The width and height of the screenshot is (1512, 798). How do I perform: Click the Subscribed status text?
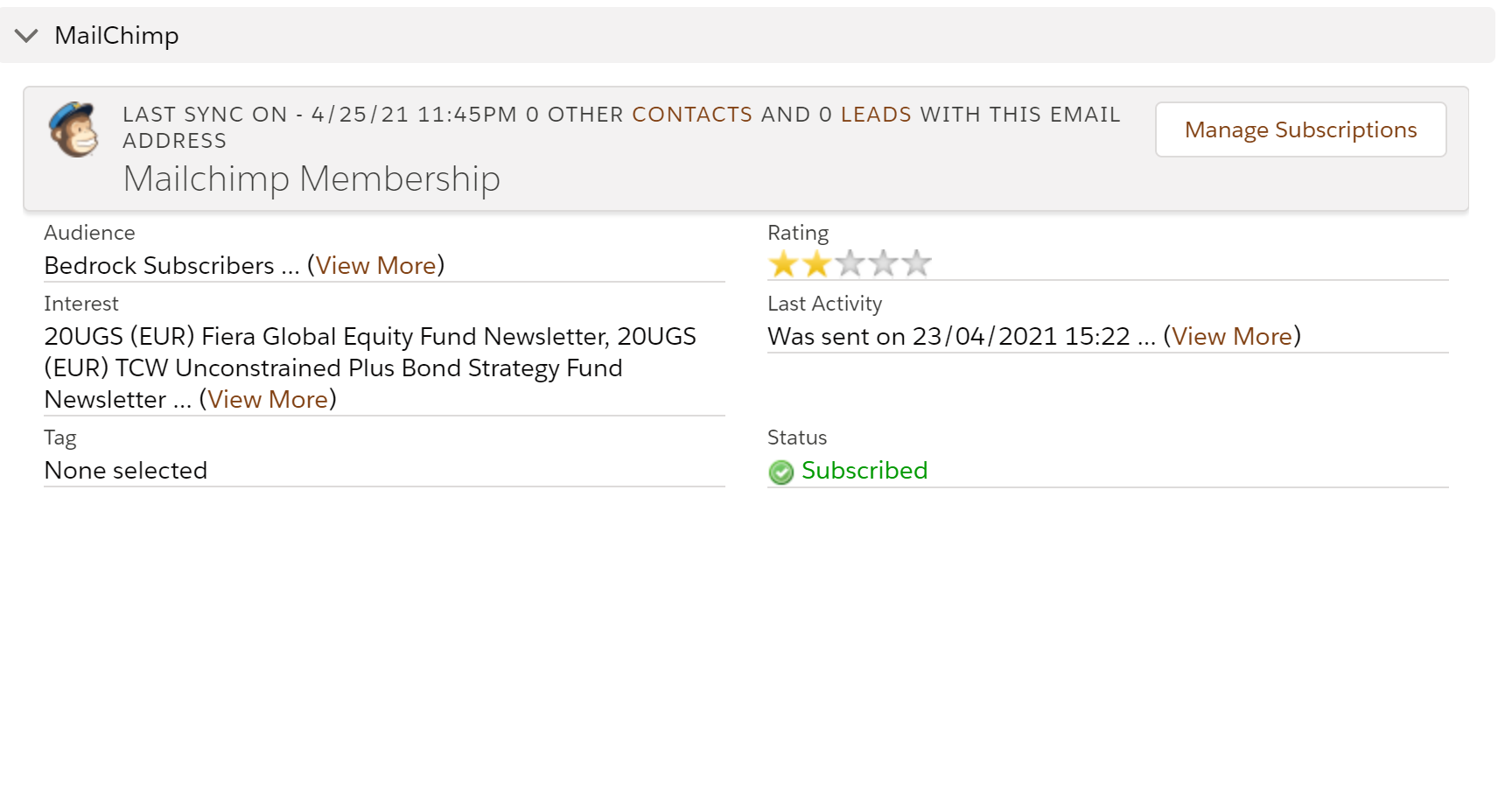[x=864, y=471]
